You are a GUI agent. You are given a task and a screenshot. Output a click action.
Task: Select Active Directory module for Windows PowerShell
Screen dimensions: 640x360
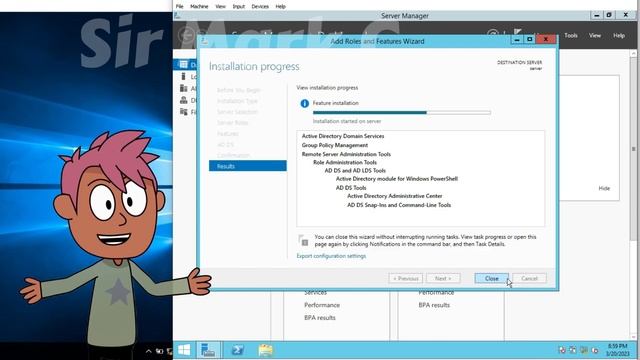click(x=397, y=179)
